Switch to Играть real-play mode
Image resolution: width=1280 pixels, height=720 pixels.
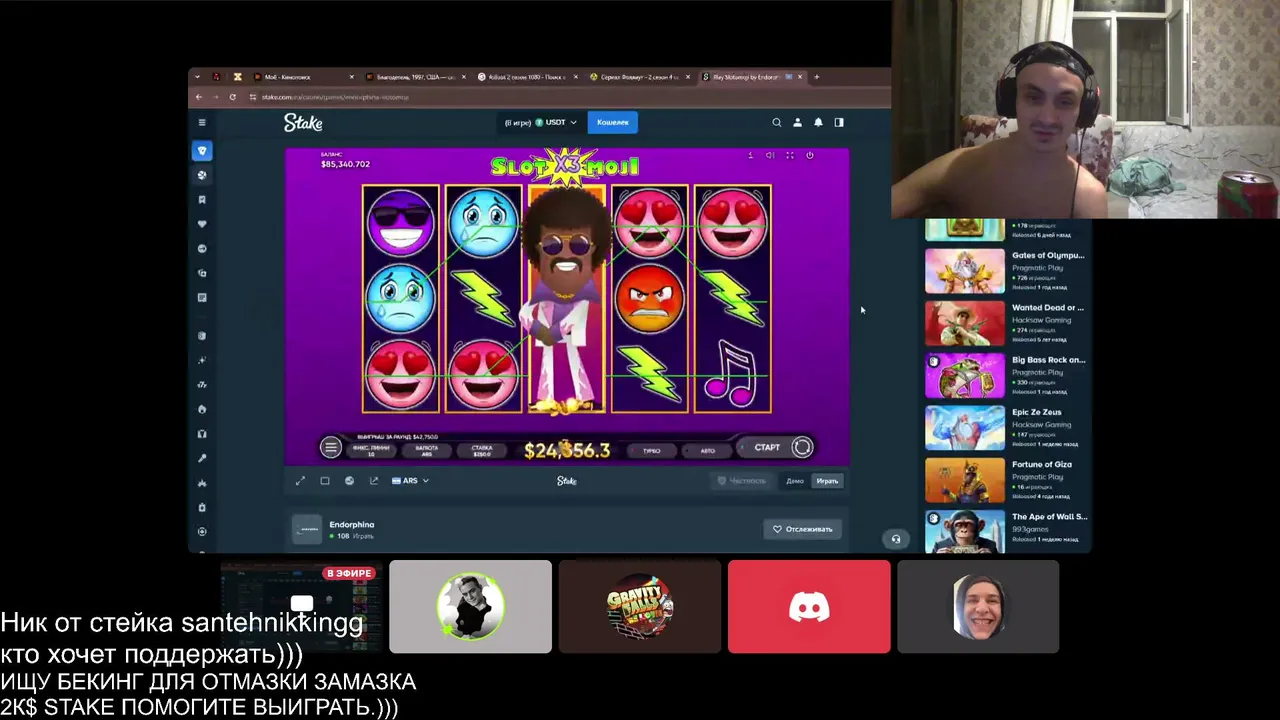827,481
